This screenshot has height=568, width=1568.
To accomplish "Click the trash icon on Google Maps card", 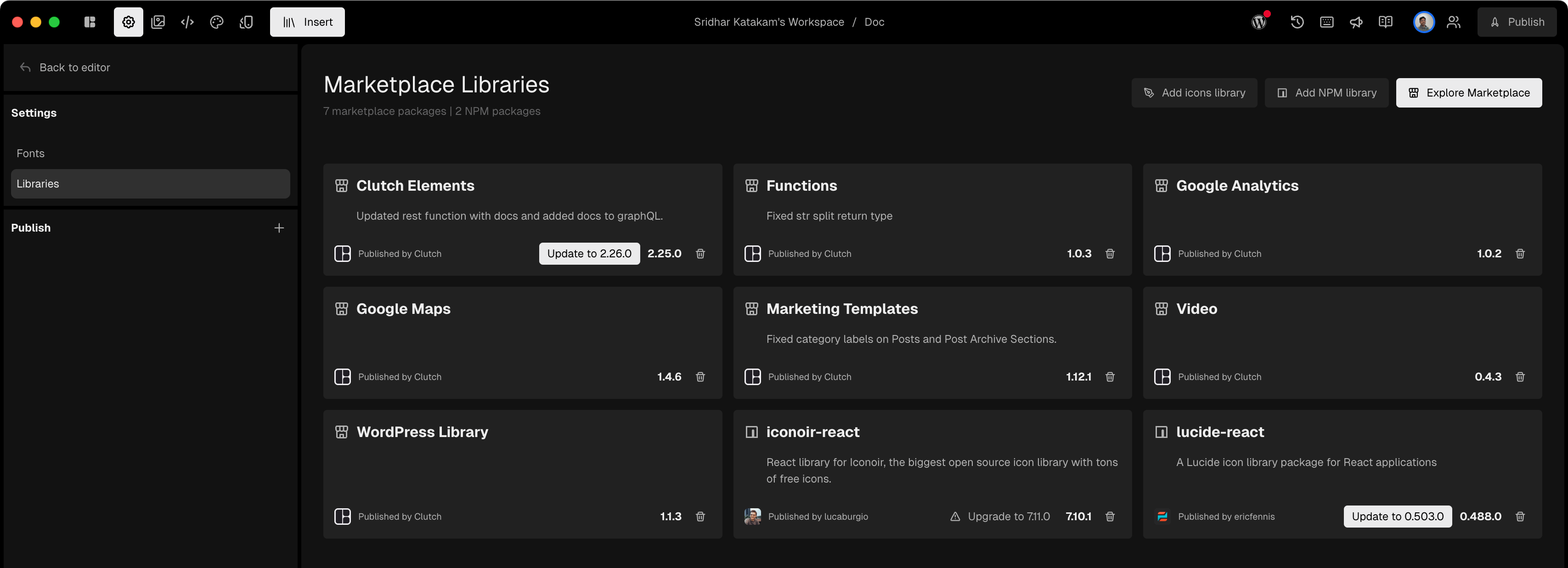I will [x=700, y=377].
